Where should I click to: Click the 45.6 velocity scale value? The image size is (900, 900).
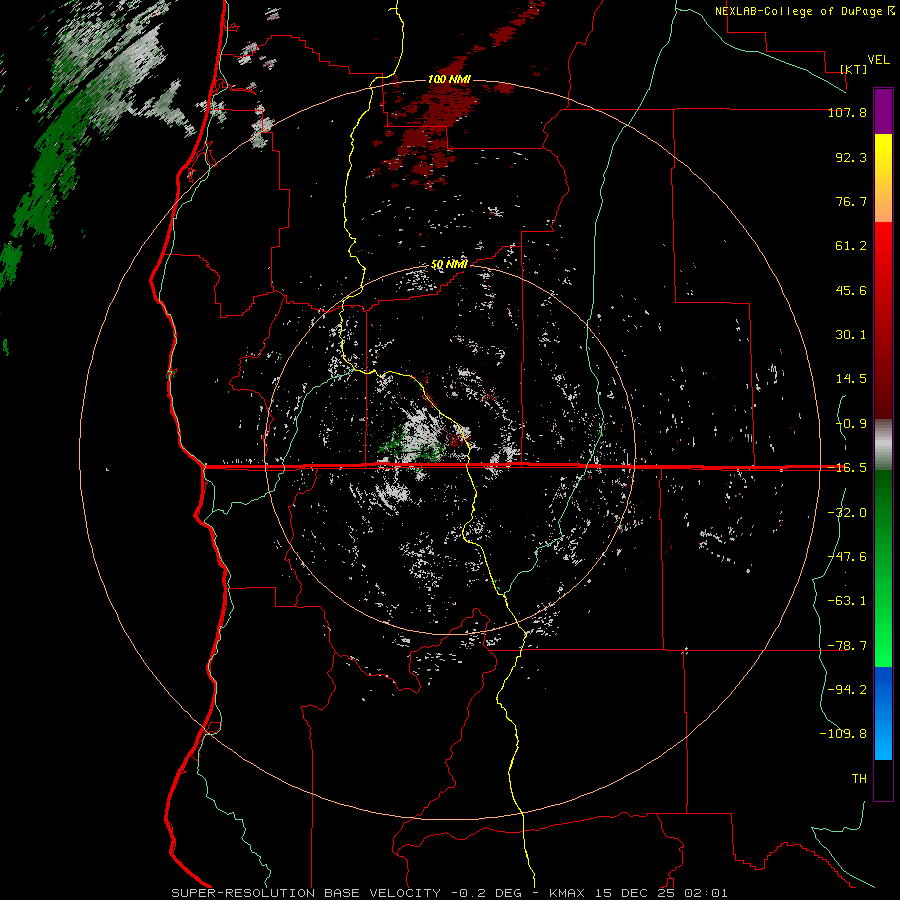[851, 290]
